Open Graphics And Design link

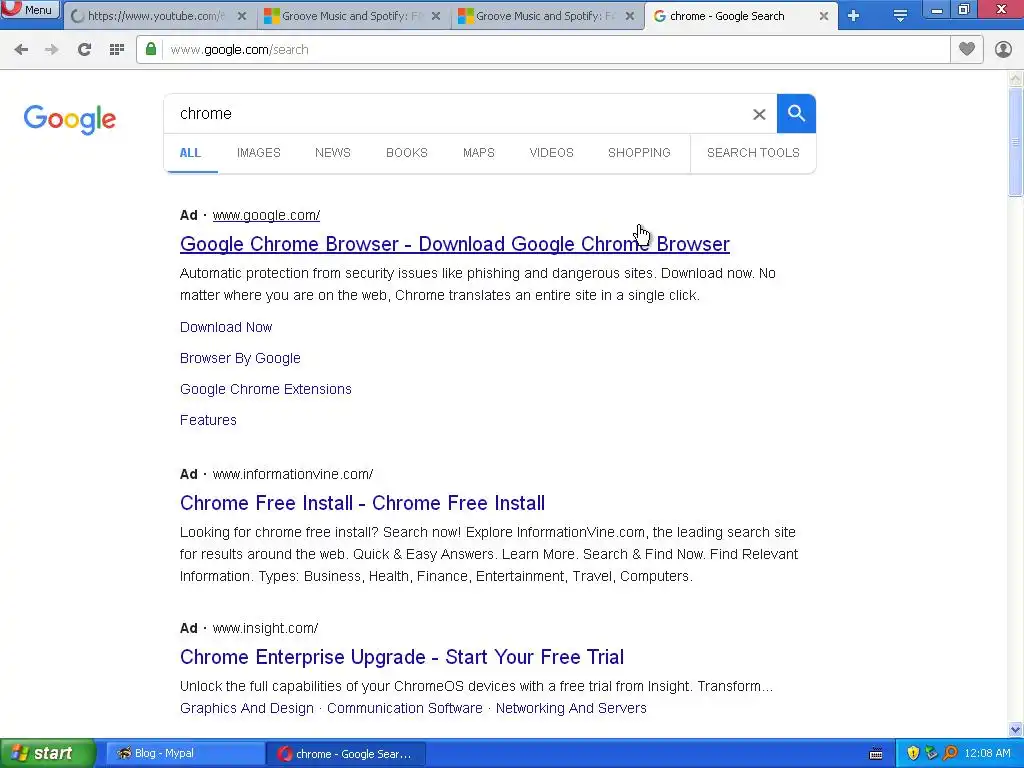coord(247,709)
